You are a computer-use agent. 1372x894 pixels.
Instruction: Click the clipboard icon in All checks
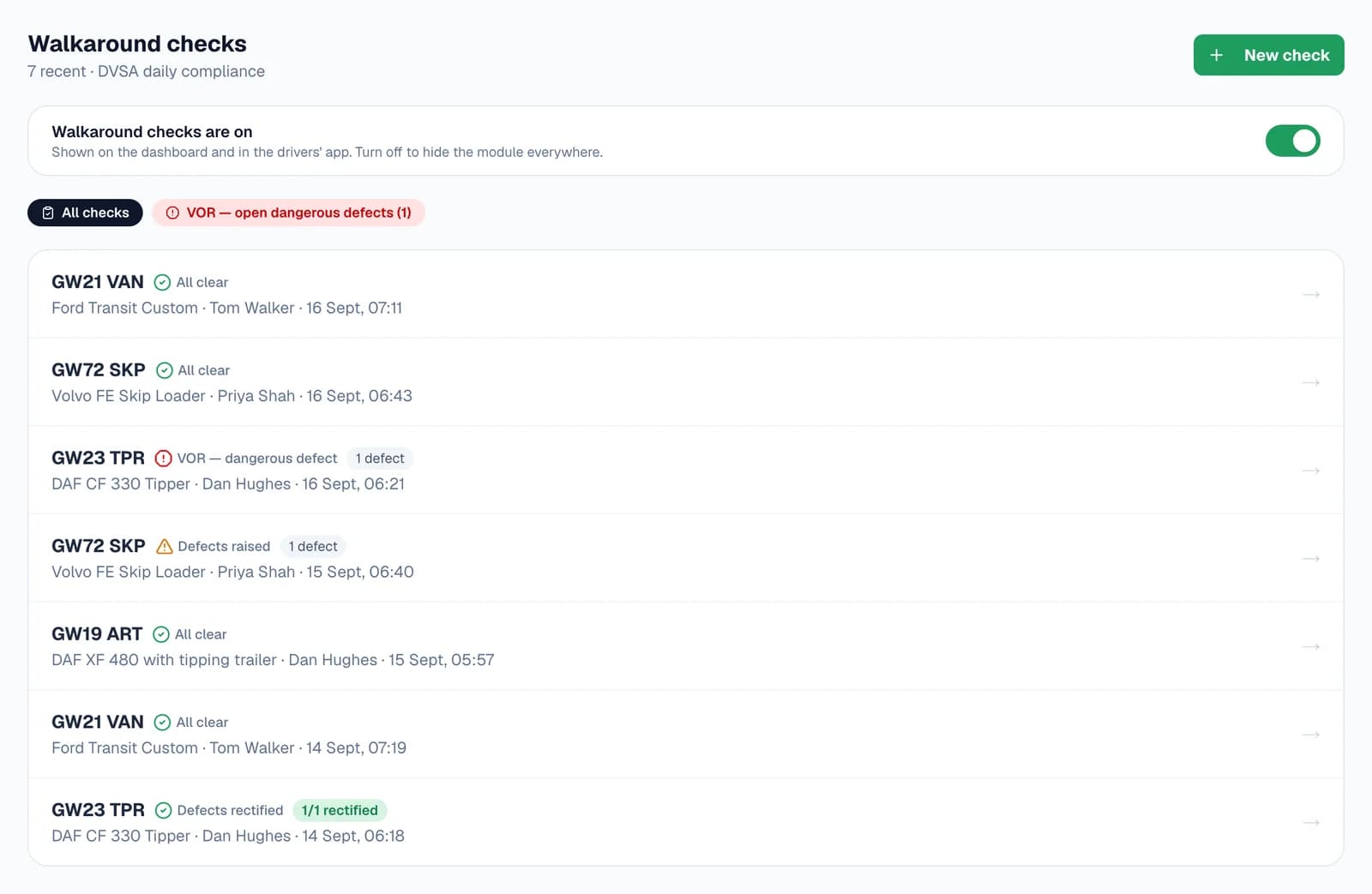(48, 213)
